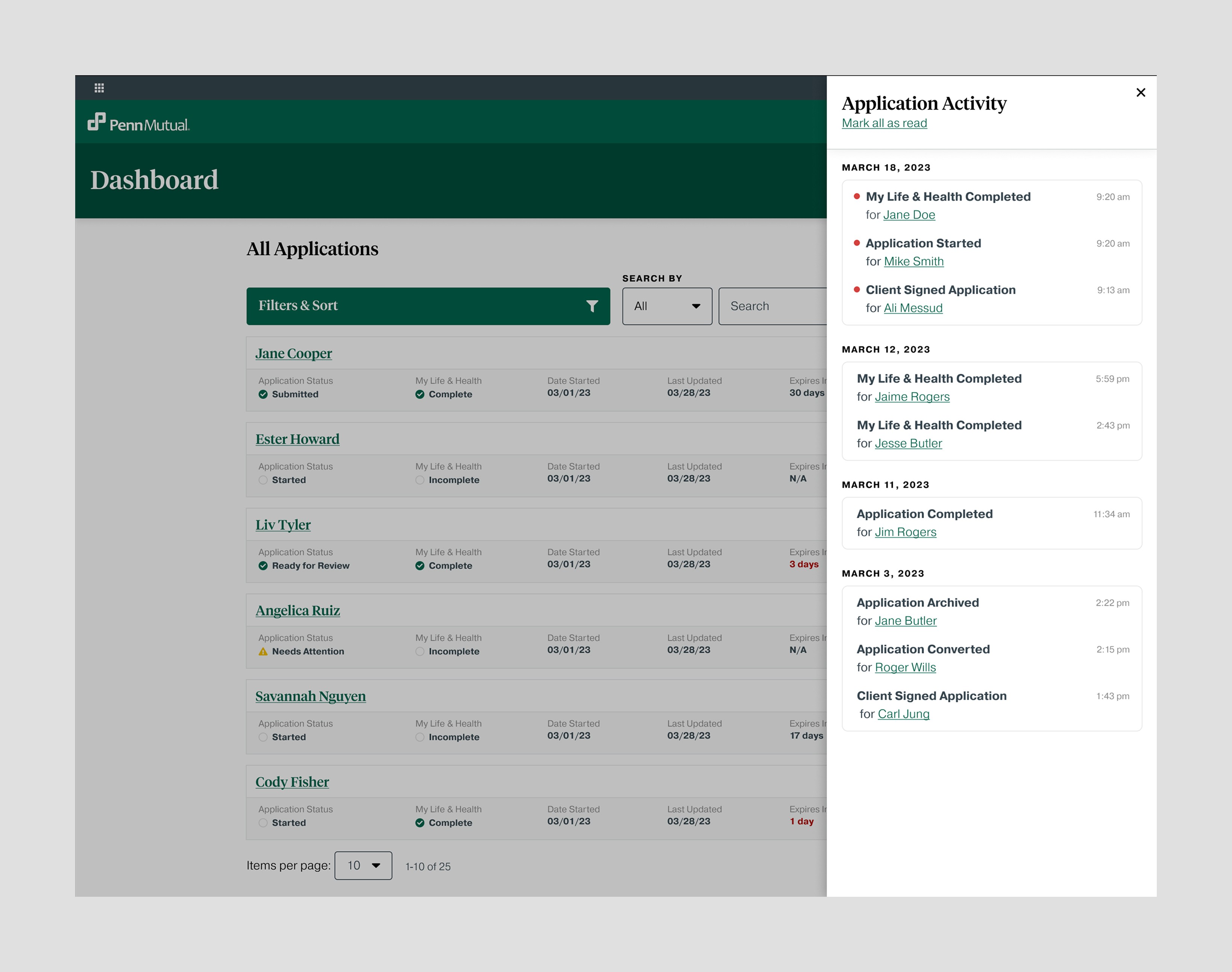Screen dimensions: 1232x972
Task: Open Jane Butler link in activity panel
Action: [x=906, y=621]
